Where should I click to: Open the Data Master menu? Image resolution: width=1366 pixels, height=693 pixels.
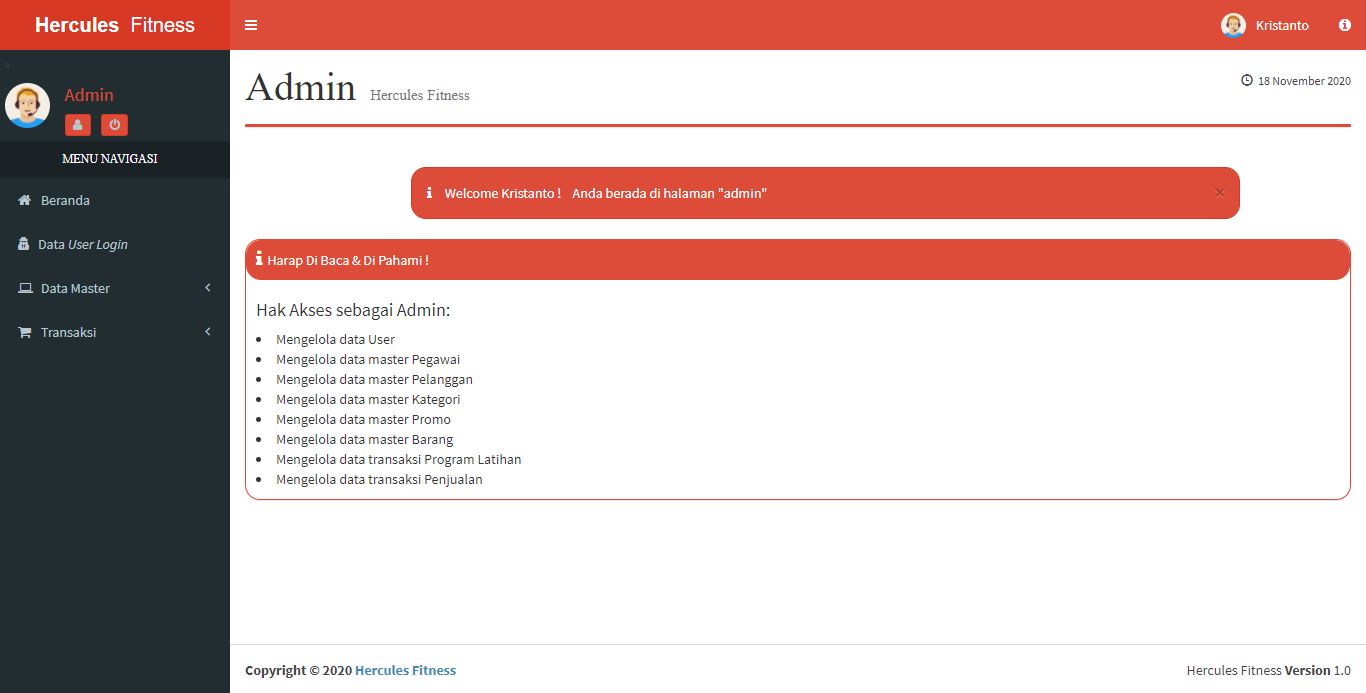tap(115, 288)
